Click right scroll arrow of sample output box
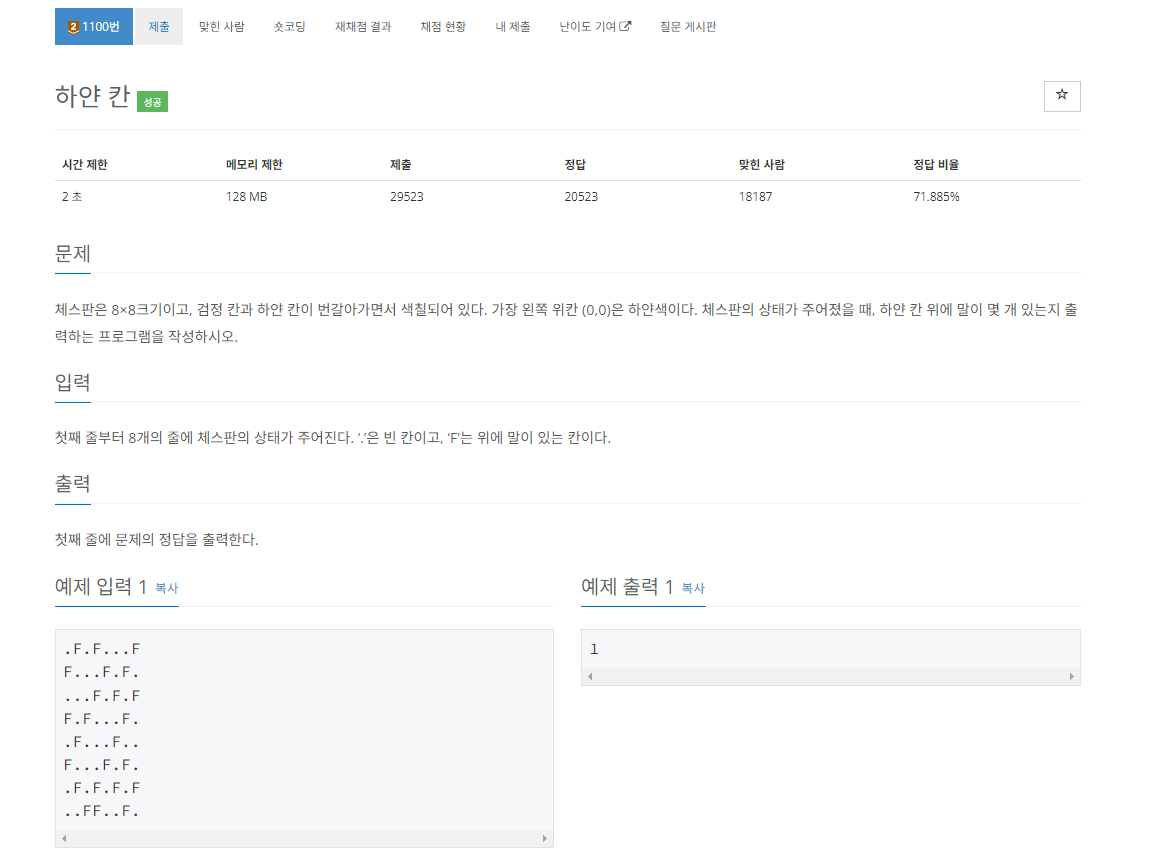1152x867 pixels. (1071, 677)
